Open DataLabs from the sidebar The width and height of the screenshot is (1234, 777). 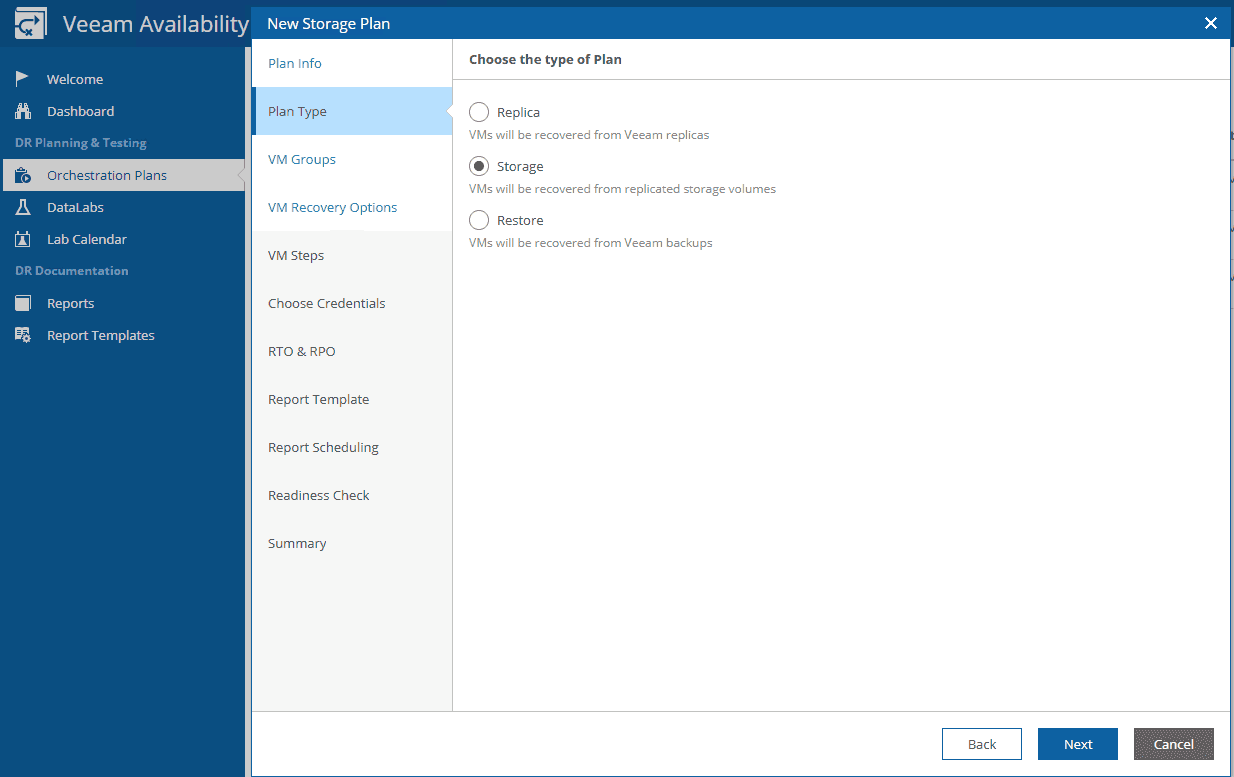click(x=122, y=207)
